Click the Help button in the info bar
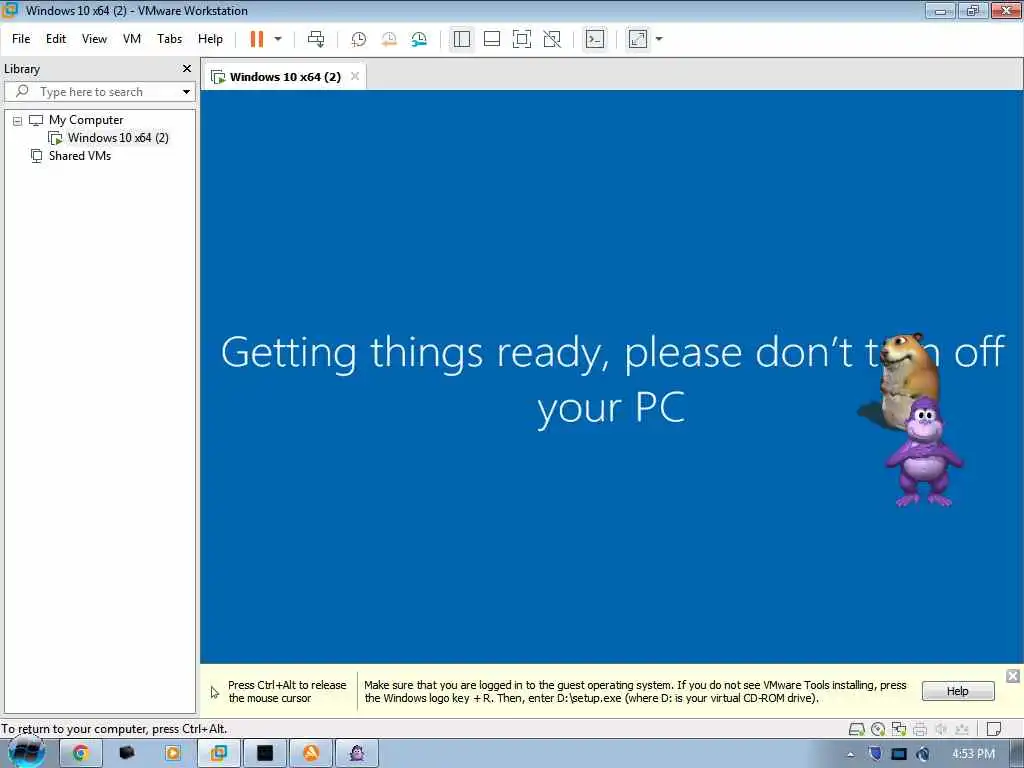 click(957, 691)
